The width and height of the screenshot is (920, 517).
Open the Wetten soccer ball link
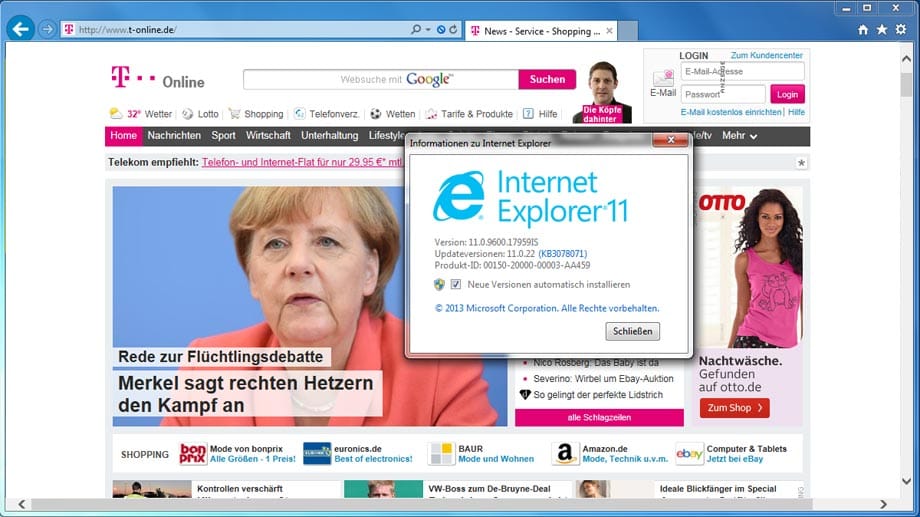coord(376,114)
